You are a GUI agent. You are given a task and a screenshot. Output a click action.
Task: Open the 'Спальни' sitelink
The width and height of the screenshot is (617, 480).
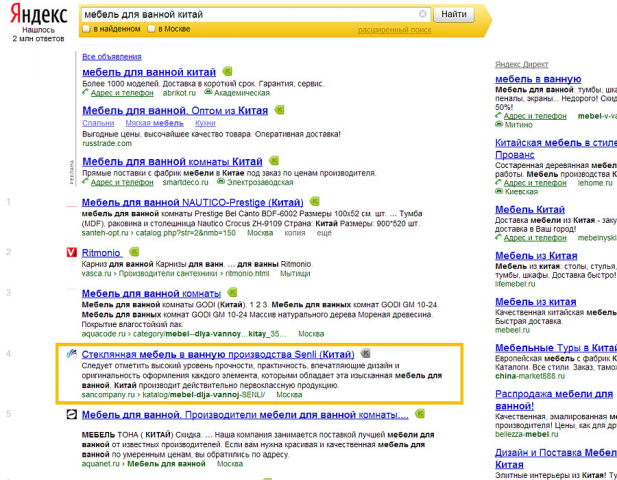[98, 123]
